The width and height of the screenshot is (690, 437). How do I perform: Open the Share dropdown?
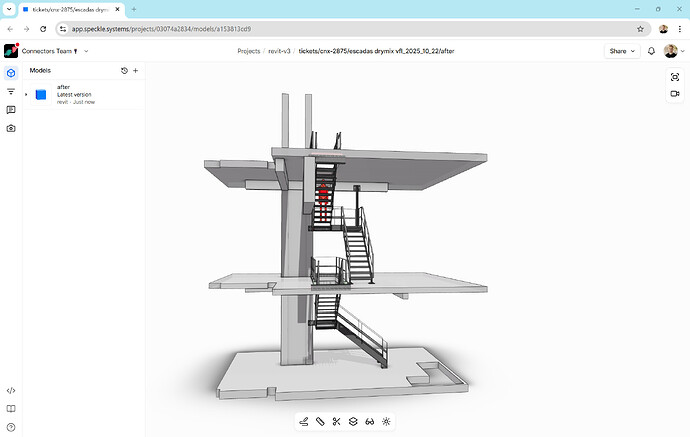[x=622, y=51]
